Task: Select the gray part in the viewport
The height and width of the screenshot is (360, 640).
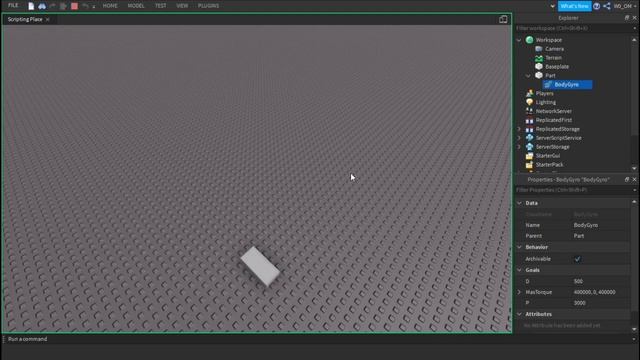Action: click(260, 266)
